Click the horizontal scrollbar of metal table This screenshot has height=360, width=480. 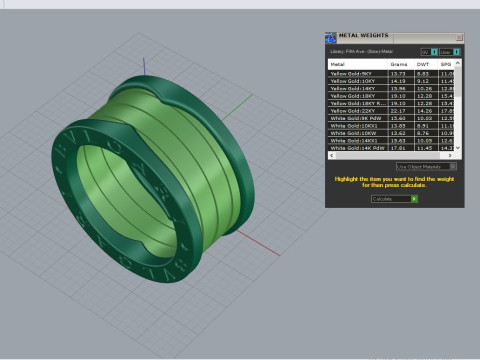[387, 155]
